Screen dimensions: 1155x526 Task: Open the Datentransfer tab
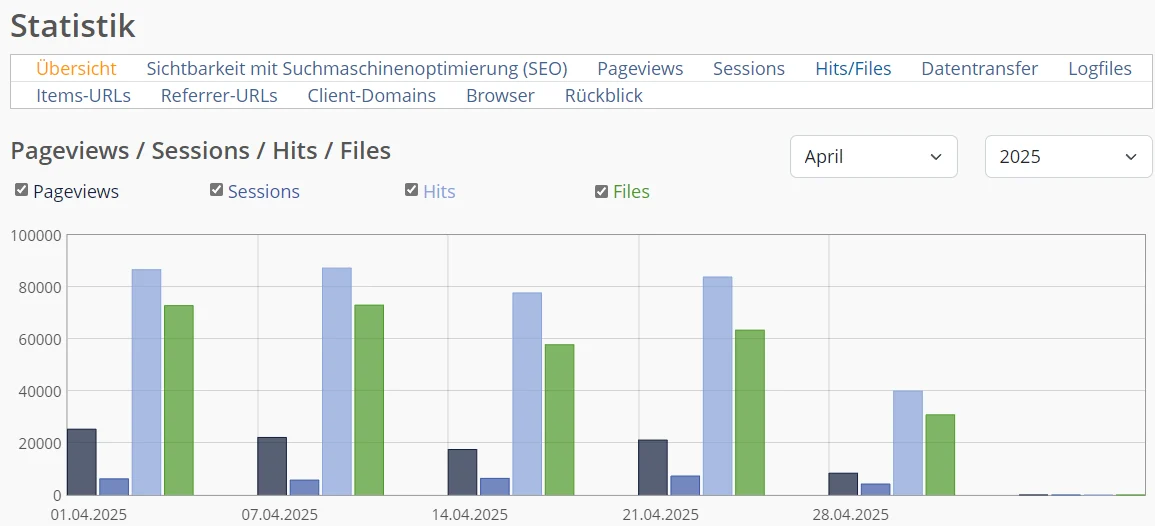click(x=980, y=69)
